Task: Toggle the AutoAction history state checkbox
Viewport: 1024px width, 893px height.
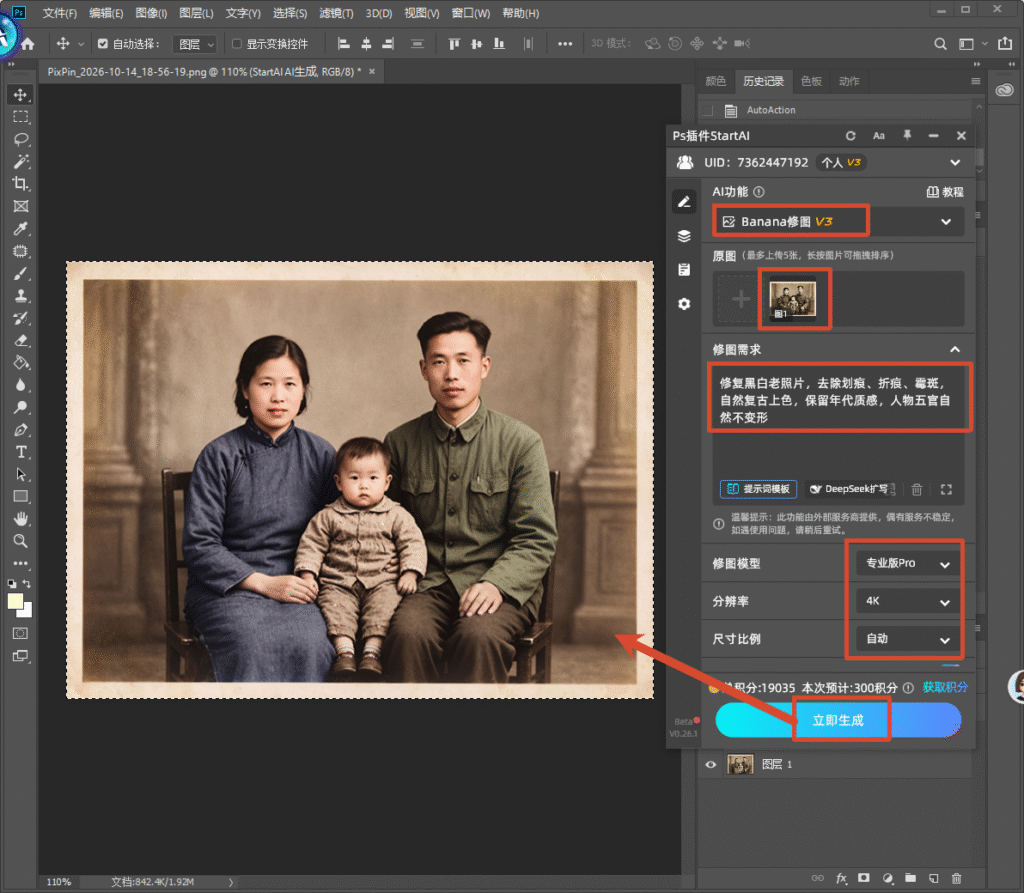Action: (x=708, y=110)
